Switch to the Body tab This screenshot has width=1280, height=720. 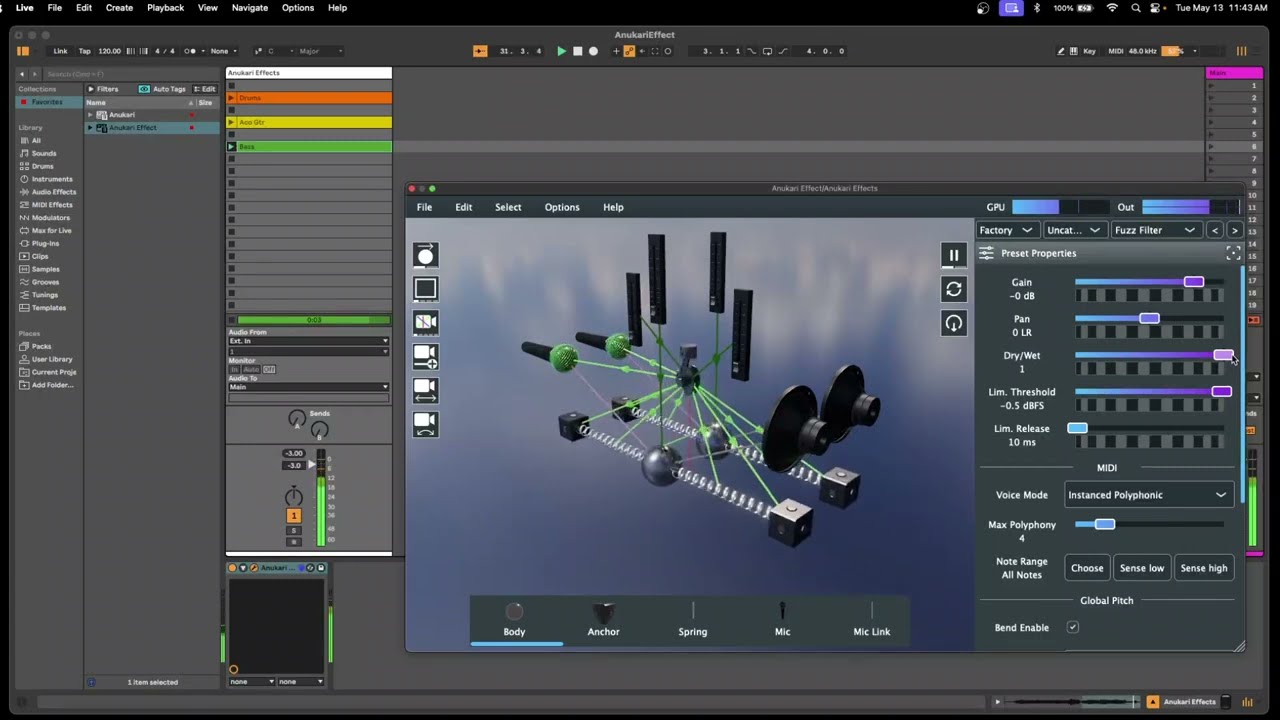coord(514,620)
